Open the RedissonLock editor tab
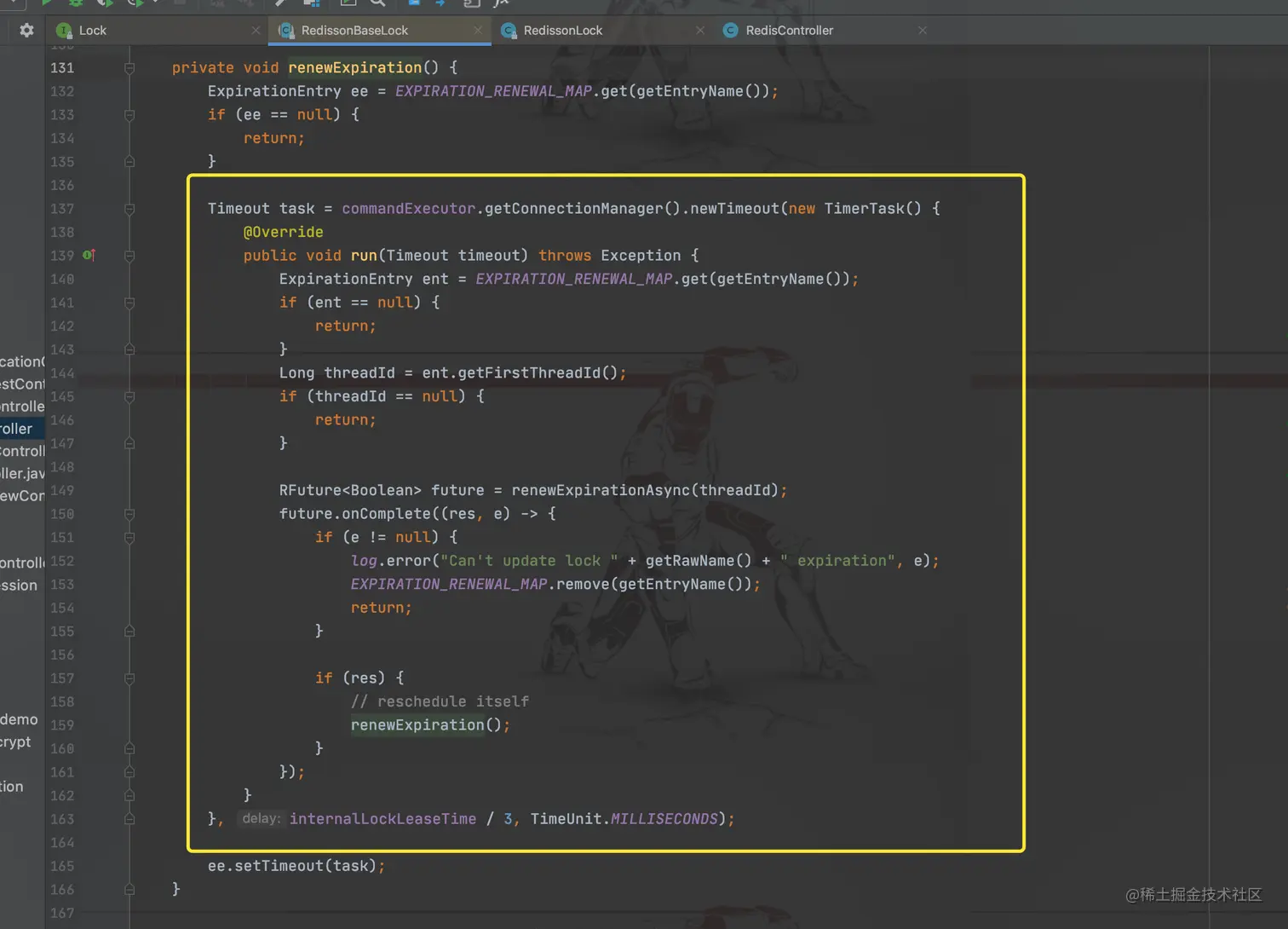 tap(563, 30)
